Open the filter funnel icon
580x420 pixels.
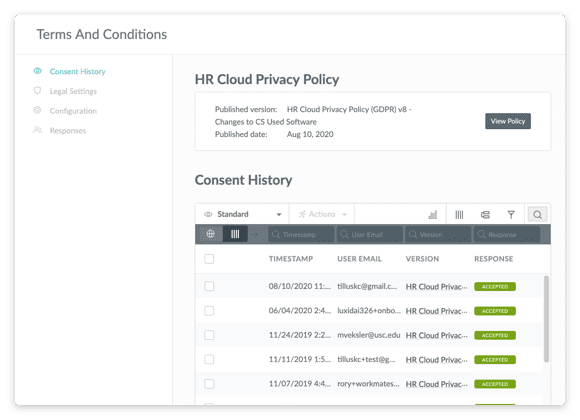pyautogui.click(x=511, y=215)
